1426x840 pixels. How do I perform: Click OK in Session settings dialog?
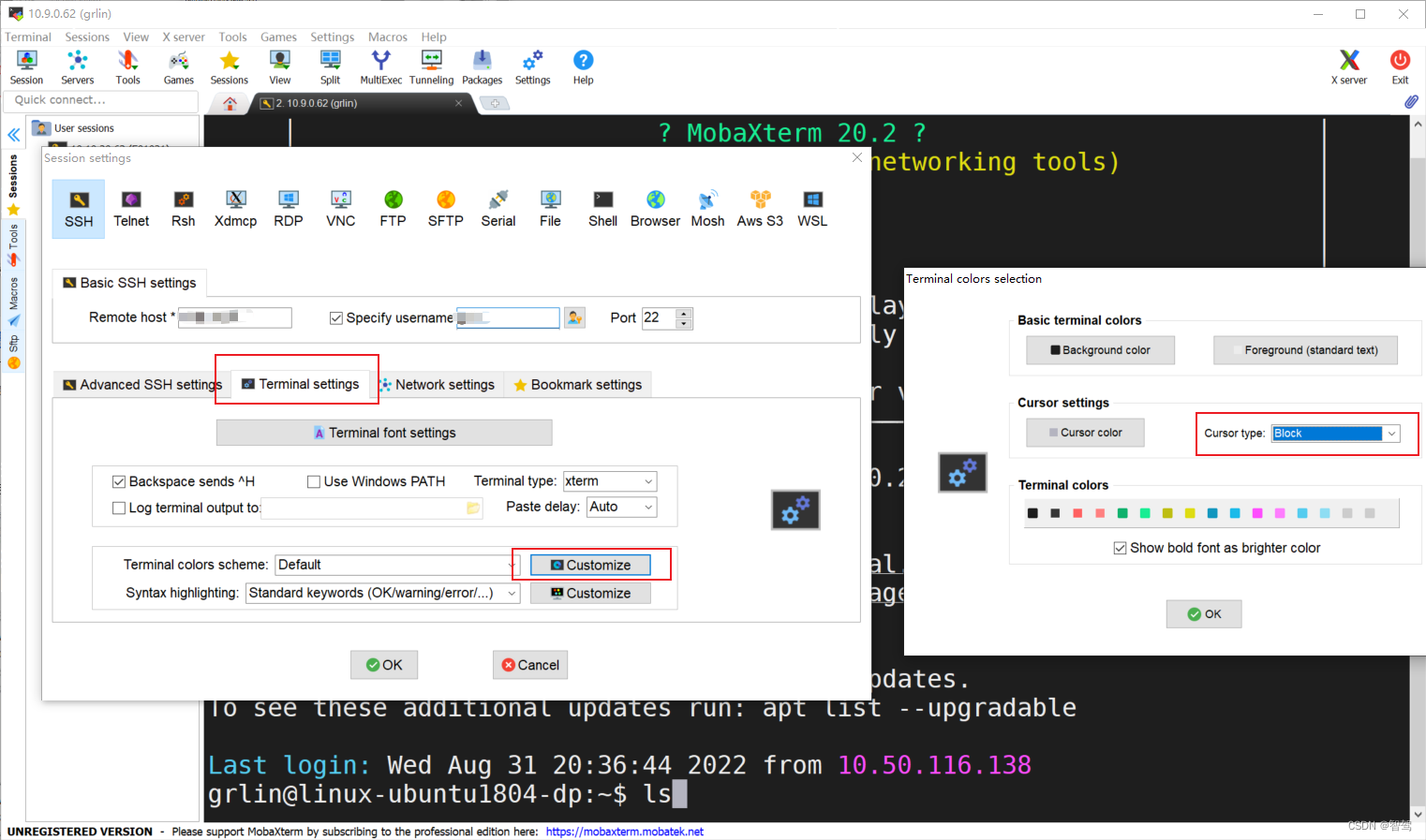pyautogui.click(x=384, y=665)
